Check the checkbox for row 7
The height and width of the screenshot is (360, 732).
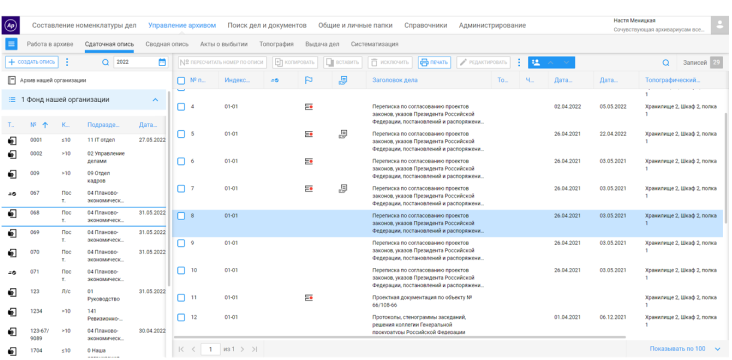point(181,189)
